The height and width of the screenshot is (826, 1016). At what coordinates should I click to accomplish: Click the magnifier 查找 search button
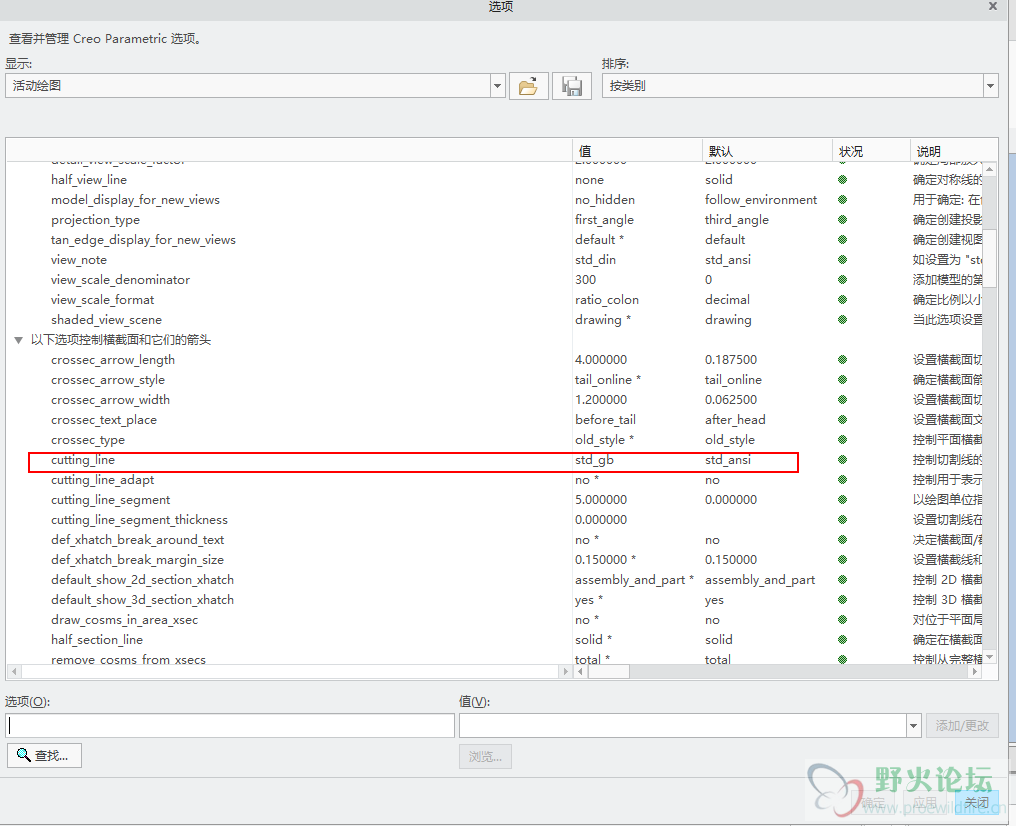click(x=44, y=755)
